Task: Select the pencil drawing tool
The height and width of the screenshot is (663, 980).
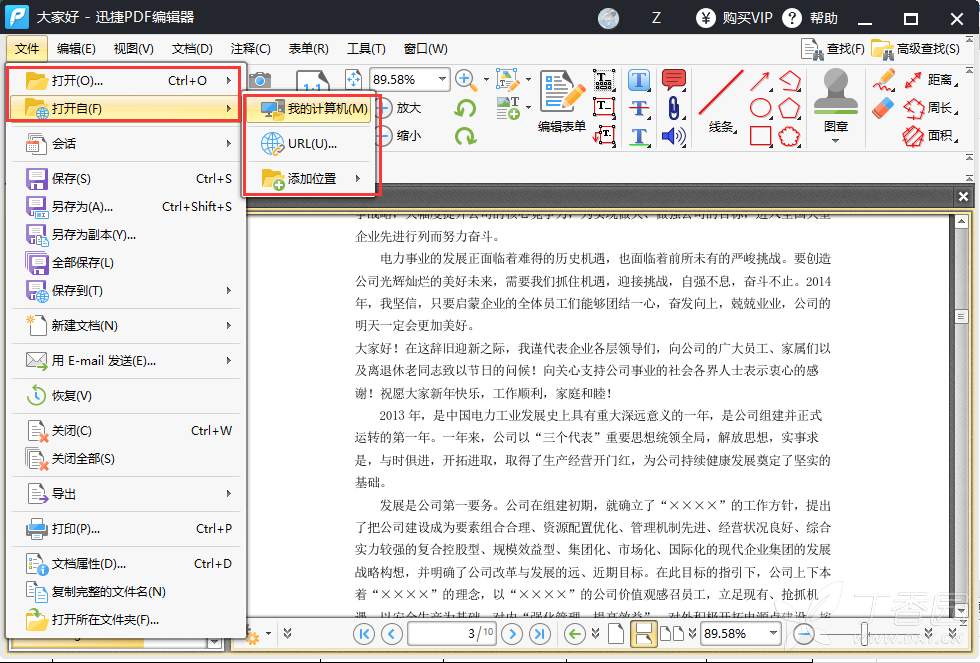Action: click(884, 81)
